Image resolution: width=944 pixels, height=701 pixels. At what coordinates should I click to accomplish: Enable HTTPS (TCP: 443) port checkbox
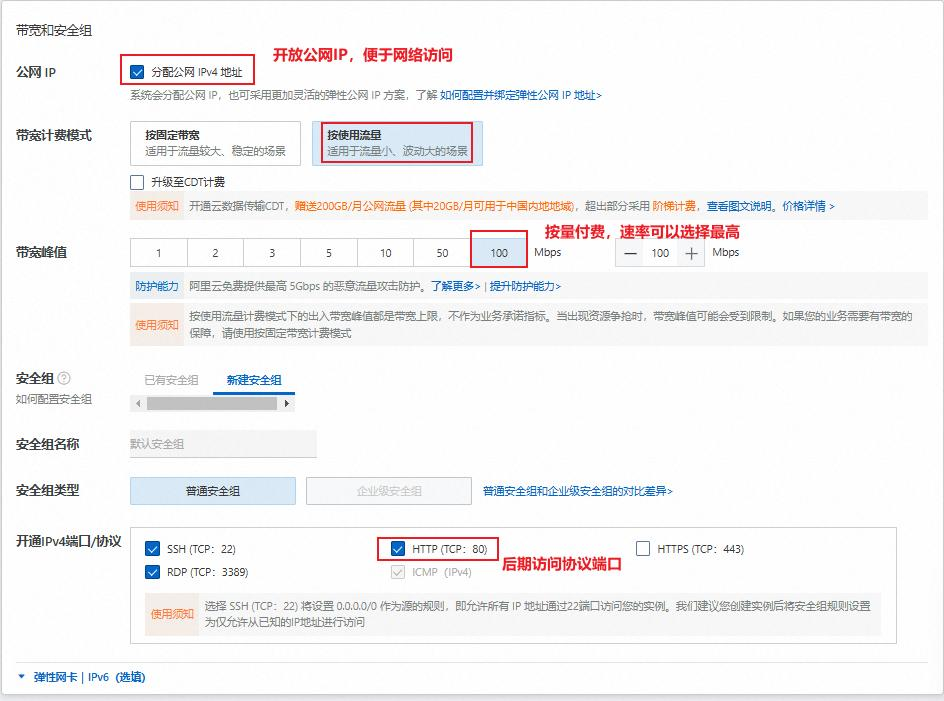click(x=643, y=549)
